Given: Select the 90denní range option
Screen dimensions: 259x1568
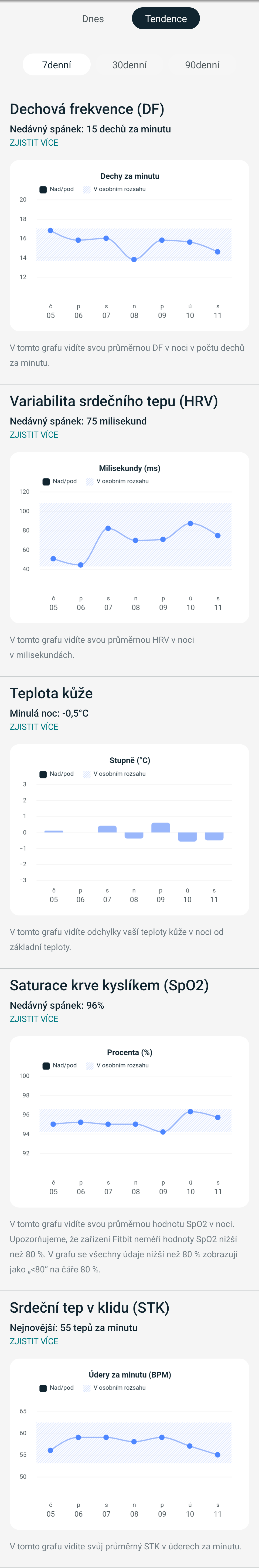Looking at the screenshot, I should click(202, 65).
